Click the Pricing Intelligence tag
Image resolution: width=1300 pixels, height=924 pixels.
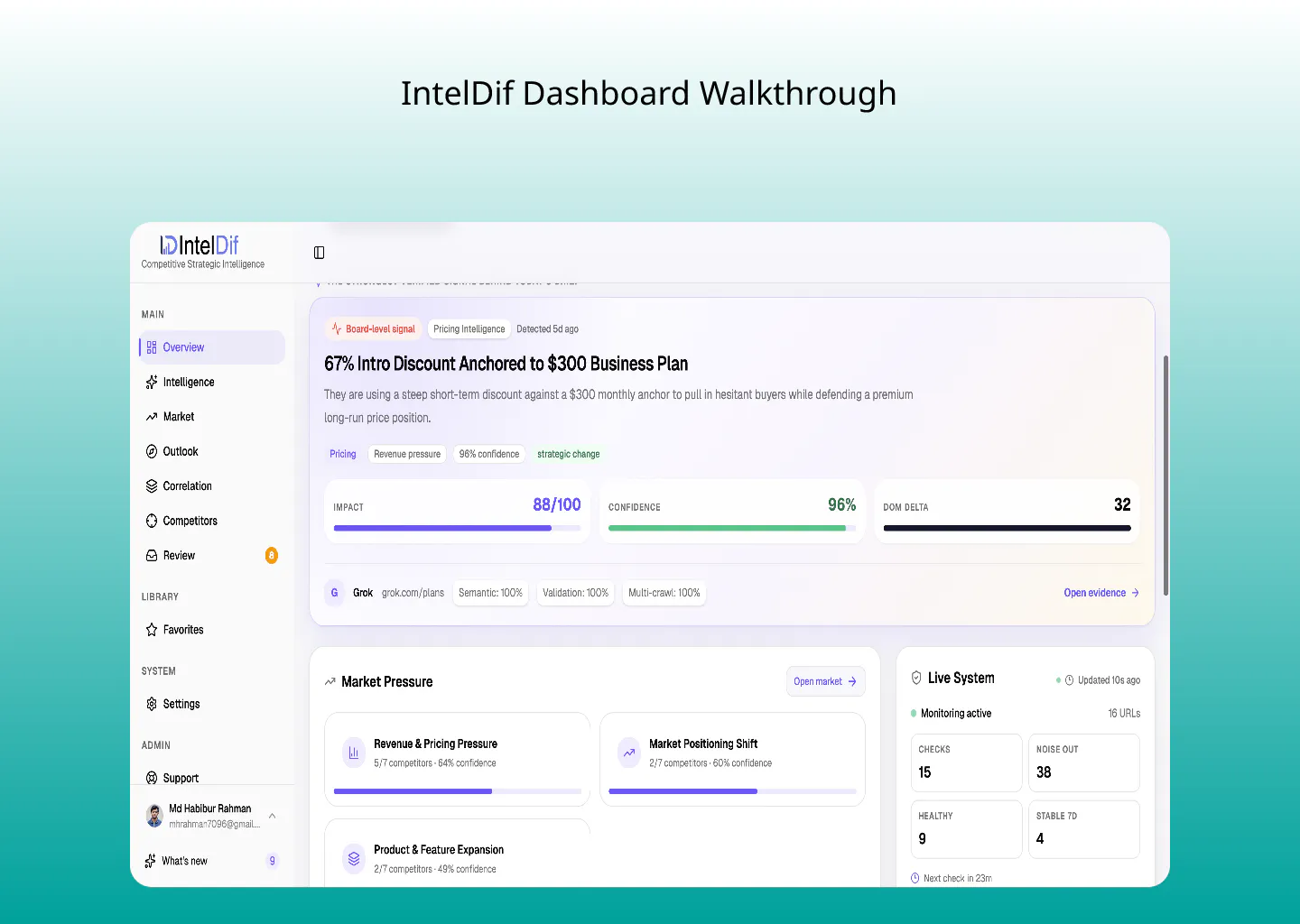coord(469,329)
